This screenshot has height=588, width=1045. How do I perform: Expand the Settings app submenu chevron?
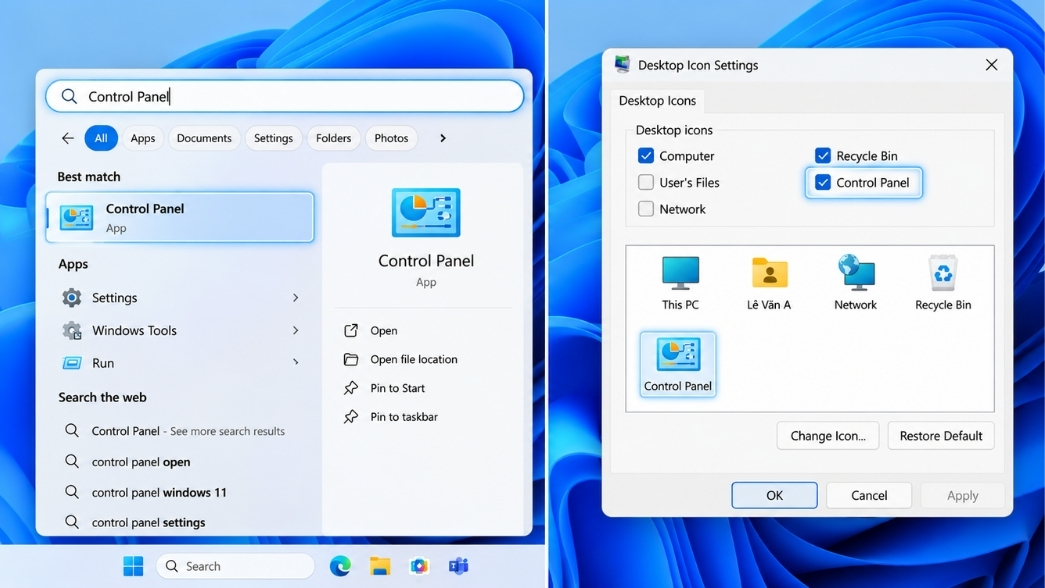coord(296,297)
